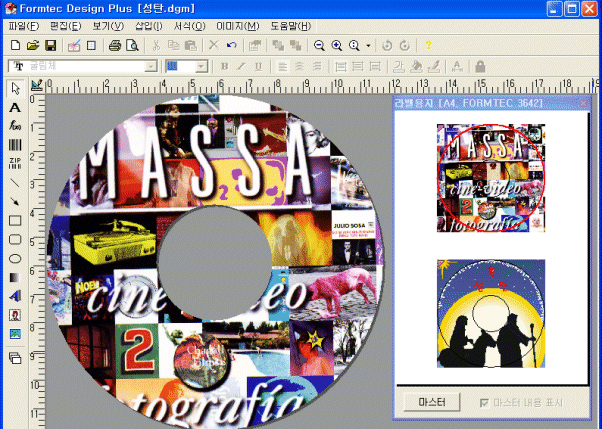Screen dimensions: 602x429
Task: Click the label design edit icon beside Save
Action: click(74, 45)
